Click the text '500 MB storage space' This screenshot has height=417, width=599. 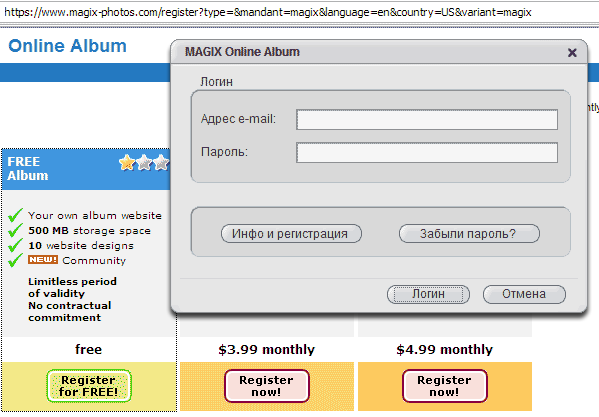click(x=89, y=231)
